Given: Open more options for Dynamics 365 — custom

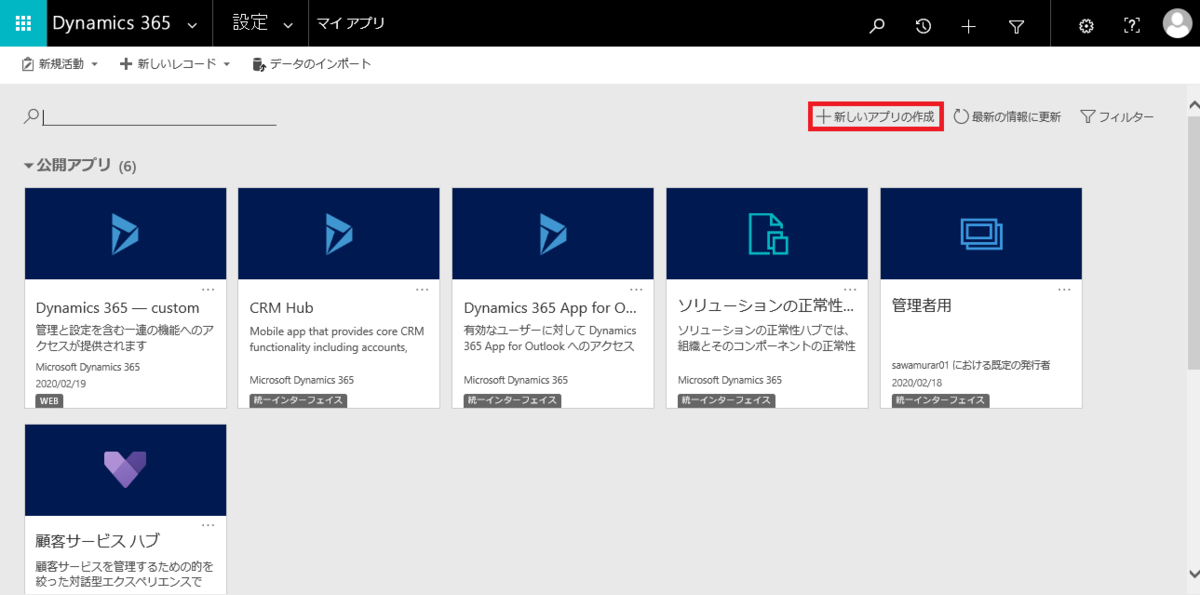Looking at the screenshot, I should click(x=208, y=289).
